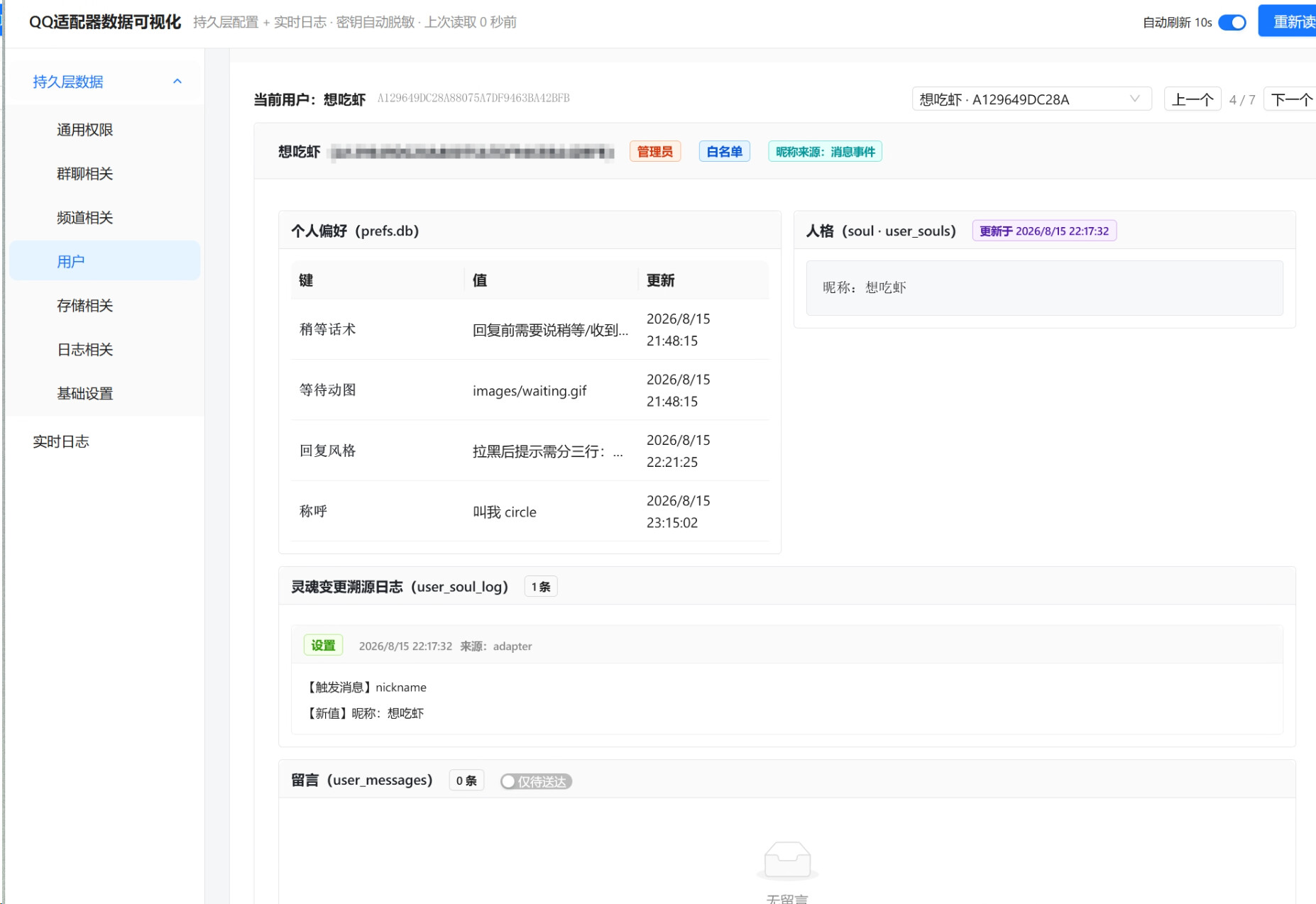Open 频道相关 in the sidebar
This screenshot has height=904, width=1316.
coord(105,218)
